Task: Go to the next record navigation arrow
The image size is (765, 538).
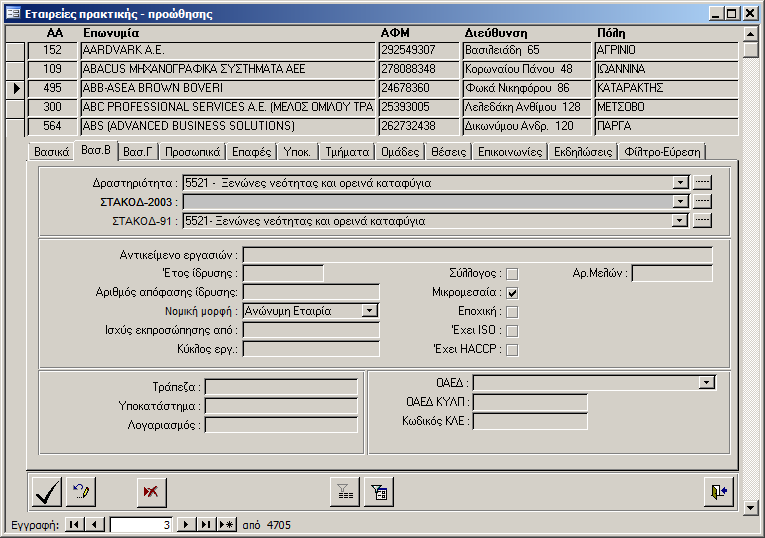Action: (x=185, y=524)
